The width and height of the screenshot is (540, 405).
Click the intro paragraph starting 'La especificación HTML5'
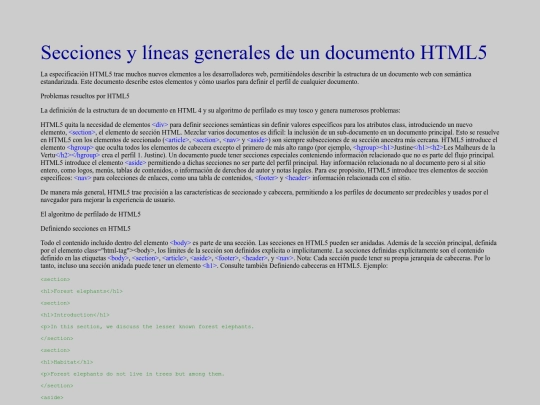pyautogui.click(x=256, y=78)
